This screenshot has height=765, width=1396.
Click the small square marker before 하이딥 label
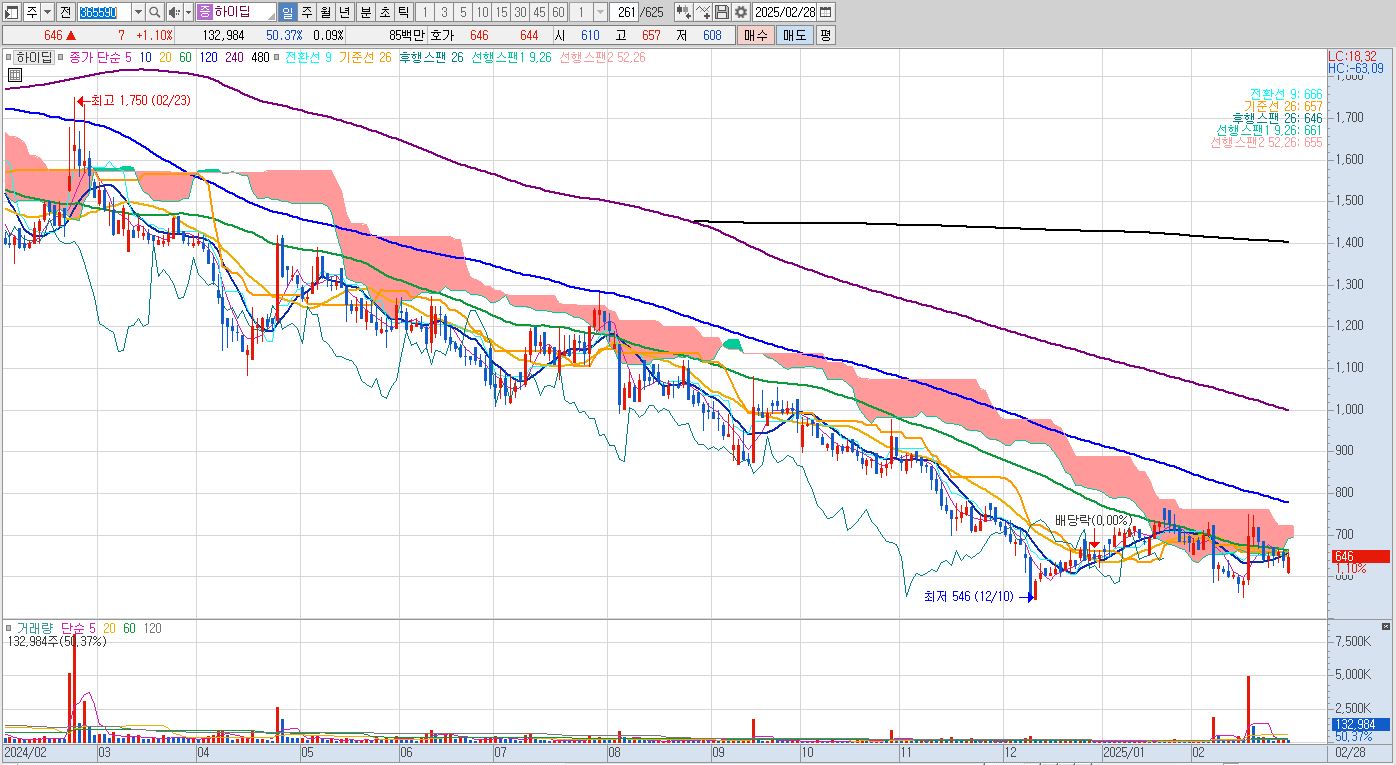coord(9,57)
